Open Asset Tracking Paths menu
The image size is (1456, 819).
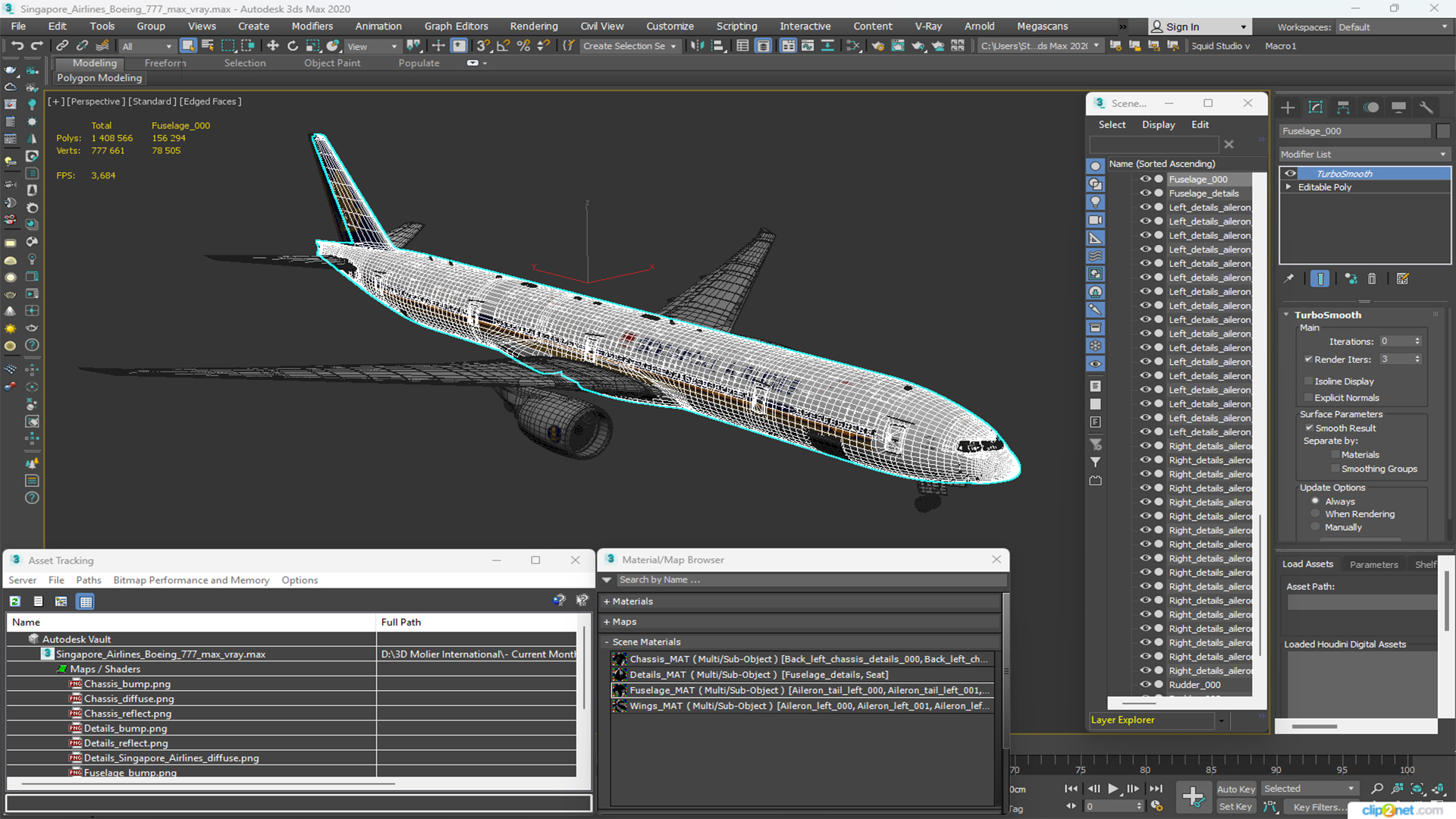(x=88, y=580)
